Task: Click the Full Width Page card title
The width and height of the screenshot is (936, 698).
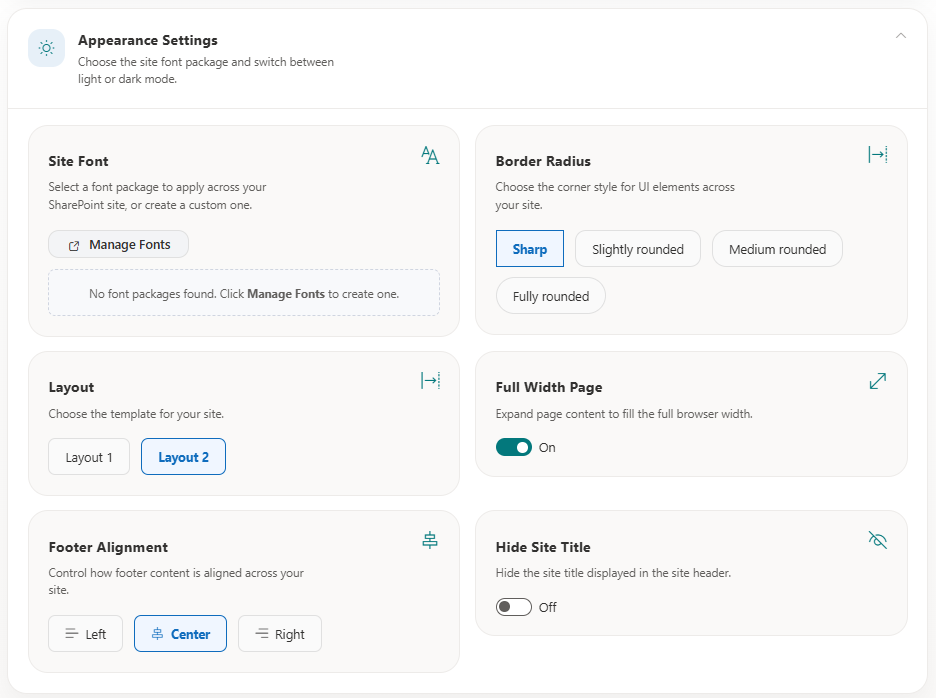Action: point(549,388)
